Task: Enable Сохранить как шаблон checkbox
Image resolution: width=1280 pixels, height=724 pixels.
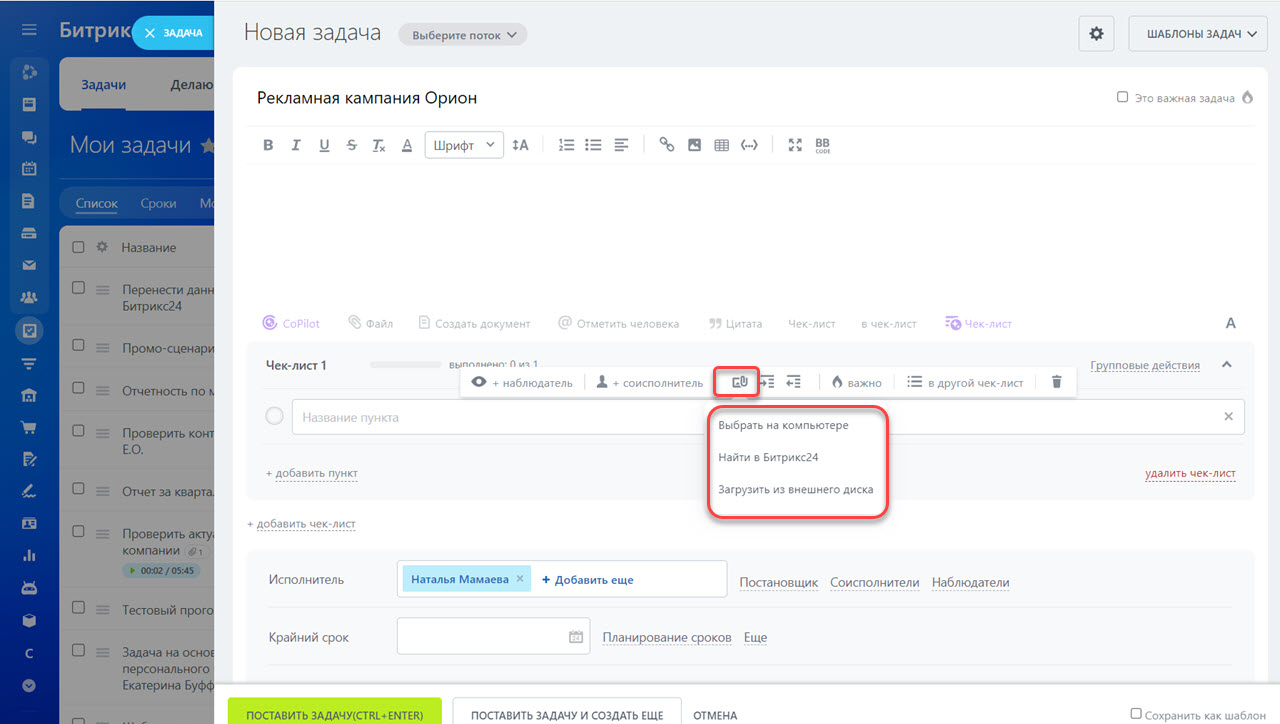Action: [x=1136, y=713]
